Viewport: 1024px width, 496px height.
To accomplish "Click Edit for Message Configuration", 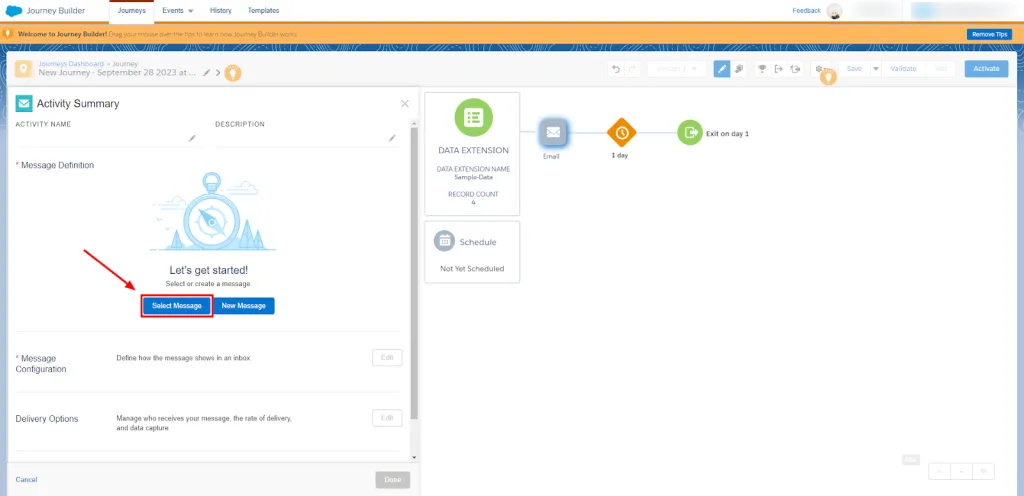I will (x=387, y=358).
